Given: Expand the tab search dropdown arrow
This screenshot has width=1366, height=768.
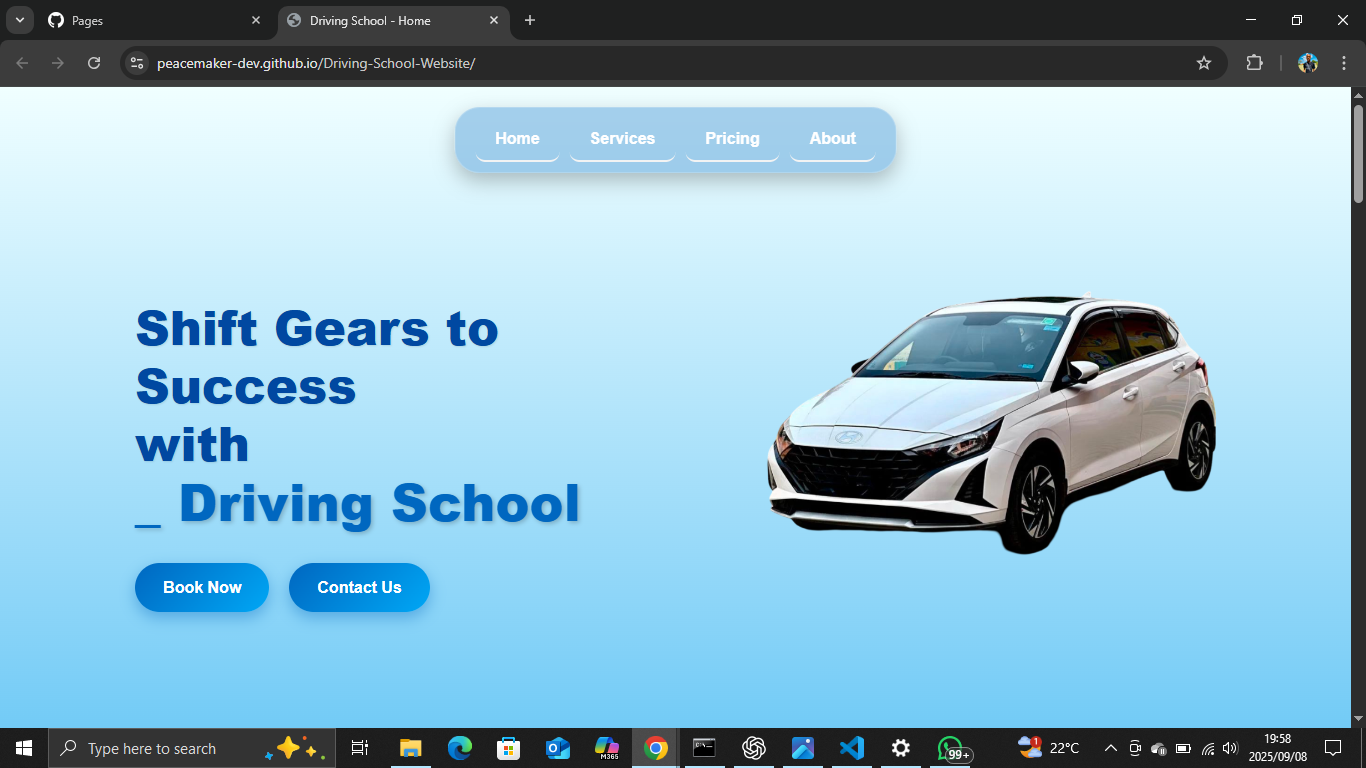Looking at the screenshot, I should coord(19,20).
